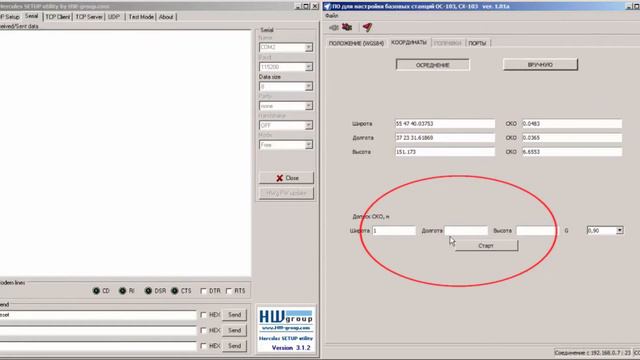Switch to the UDP tab
Screen dimensions: 640x360
click(114, 17)
